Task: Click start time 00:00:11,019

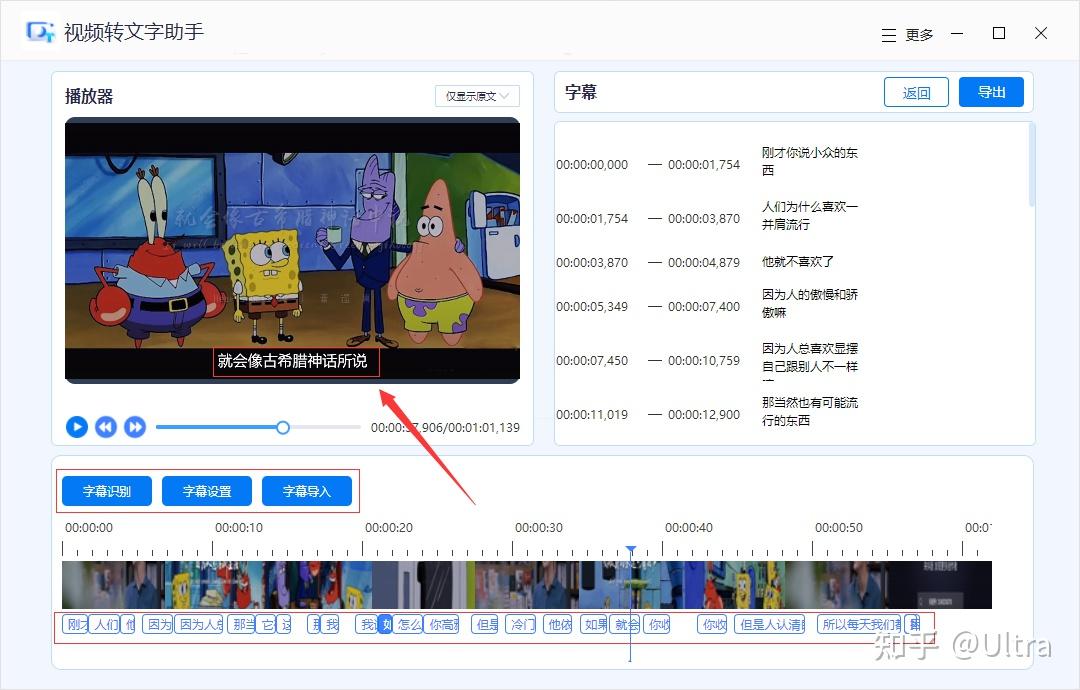Action: (x=592, y=415)
